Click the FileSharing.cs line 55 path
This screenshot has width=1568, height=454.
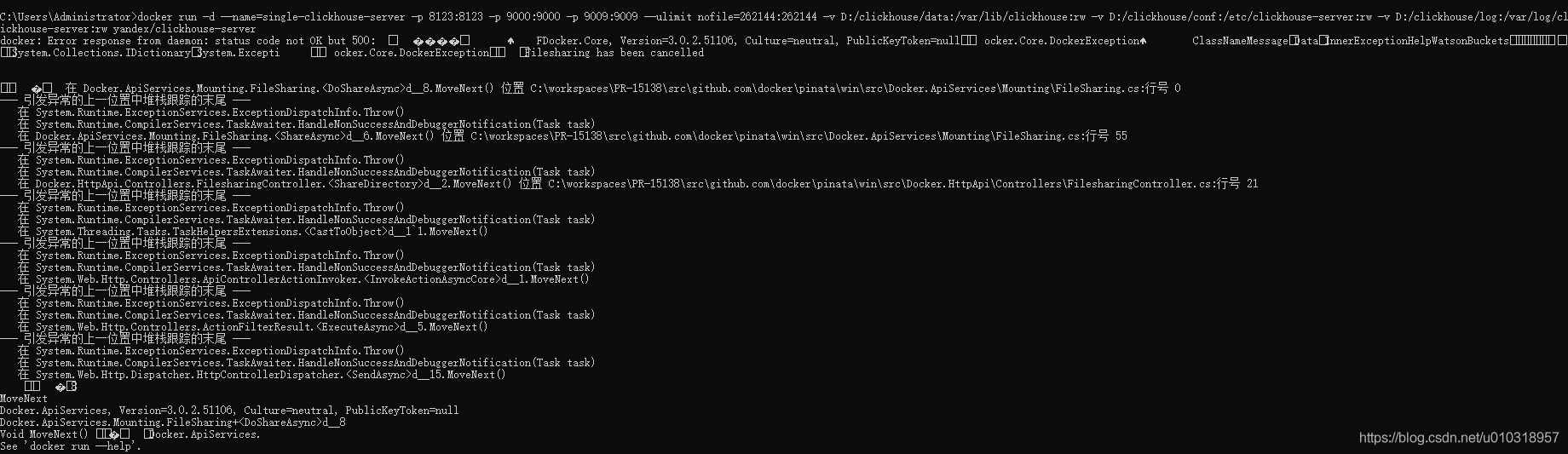tap(798, 136)
